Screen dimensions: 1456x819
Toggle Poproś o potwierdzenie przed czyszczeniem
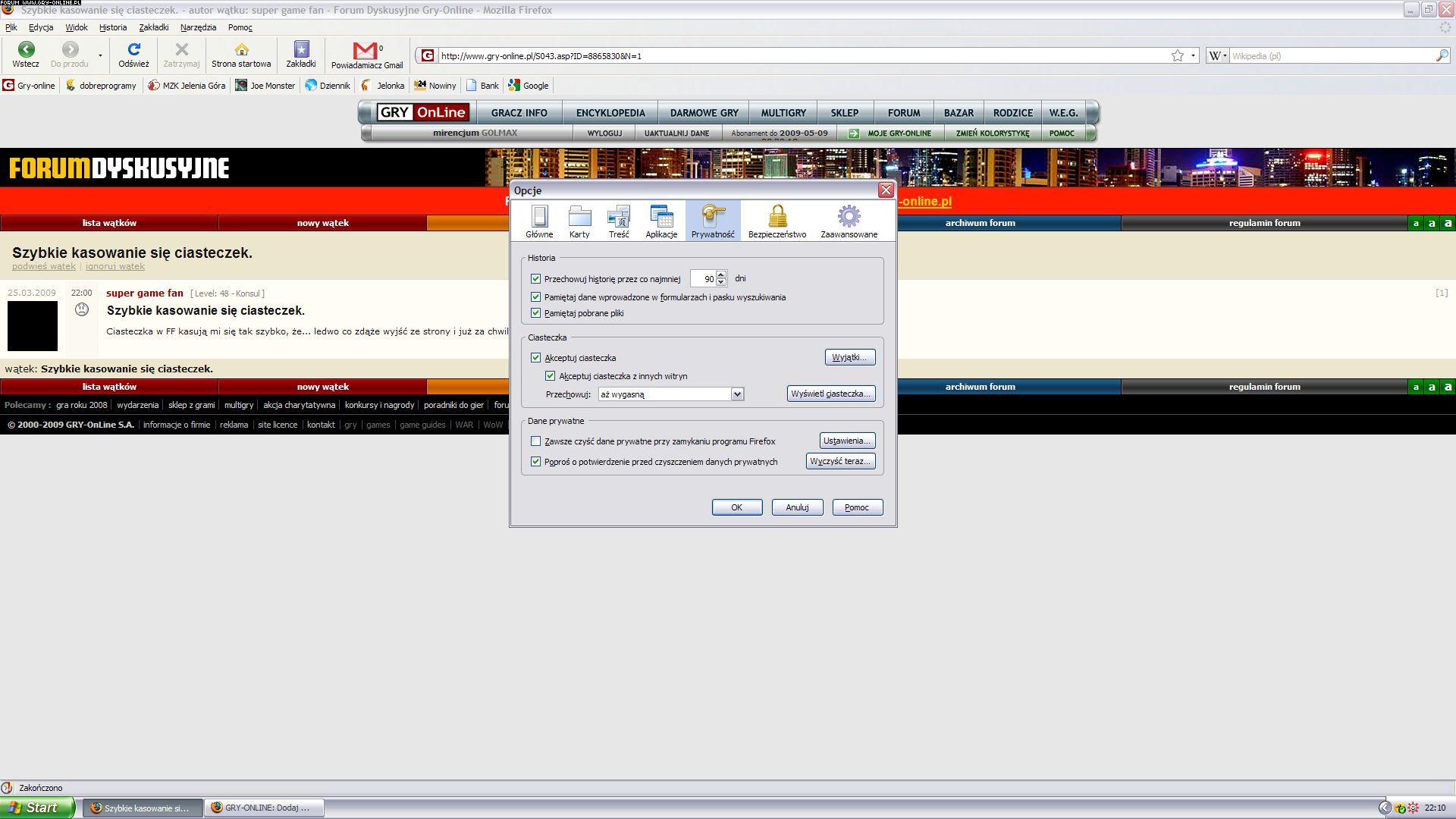pyautogui.click(x=536, y=462)
